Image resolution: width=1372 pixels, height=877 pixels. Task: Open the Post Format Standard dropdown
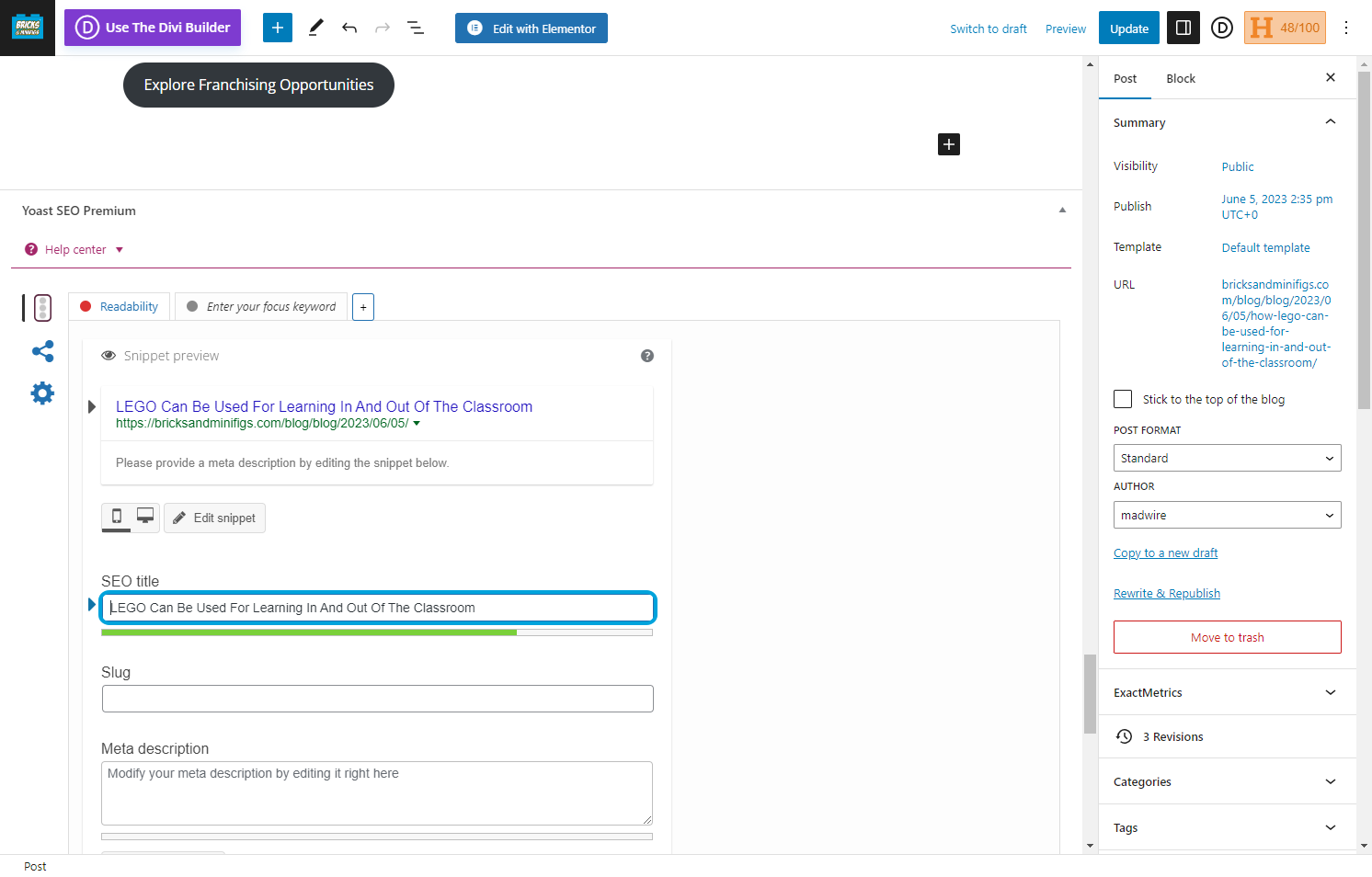click(x=1227, y=458)
